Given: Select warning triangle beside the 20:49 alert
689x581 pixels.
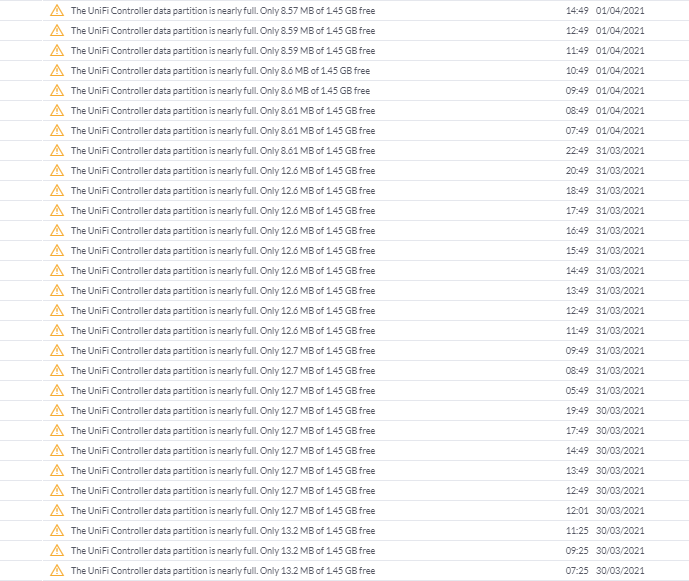Looking at the screenshot, I should pyautogui.click(x=57, y=170).
